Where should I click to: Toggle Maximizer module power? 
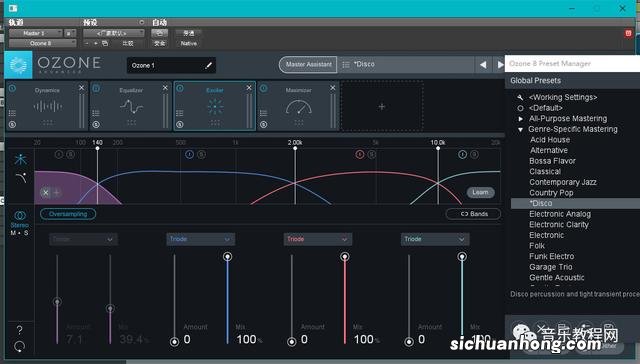click(x=264, y=88)
